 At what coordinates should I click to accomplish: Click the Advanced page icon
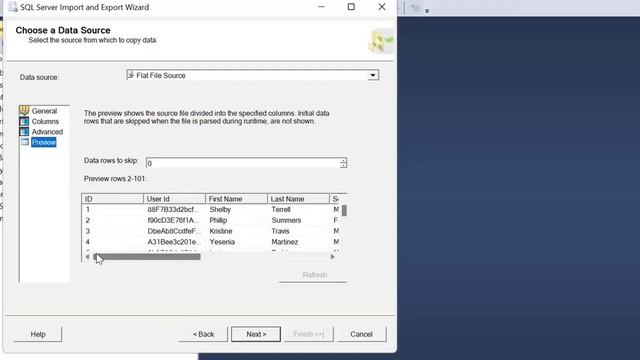tap(24, 132)
